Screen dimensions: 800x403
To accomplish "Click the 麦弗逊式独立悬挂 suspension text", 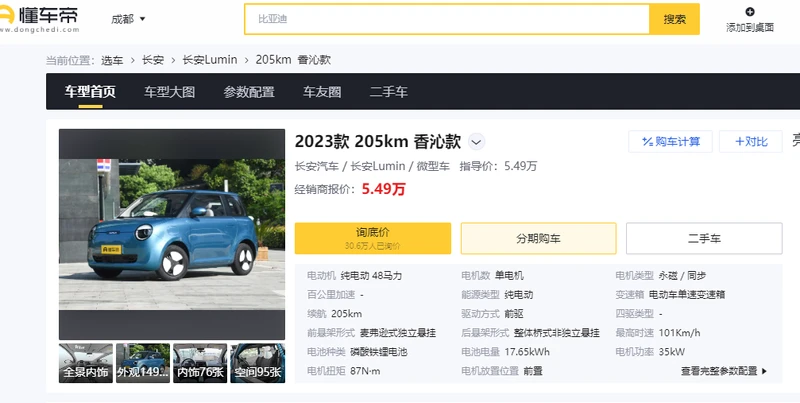I will [398, 333].
